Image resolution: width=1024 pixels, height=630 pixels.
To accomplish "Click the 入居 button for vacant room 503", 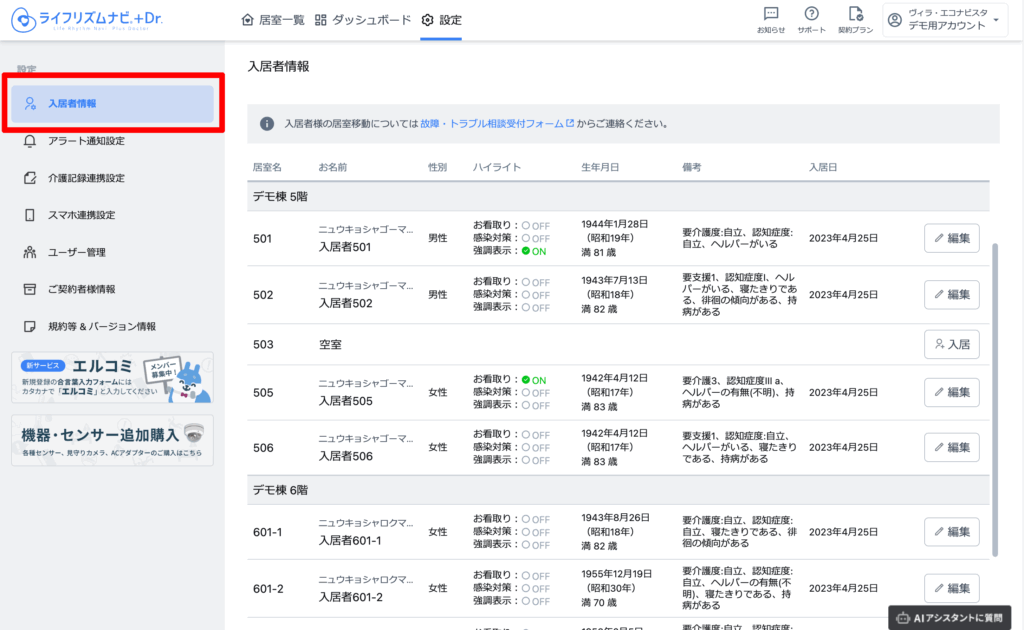I will click(x=951, y=344).
